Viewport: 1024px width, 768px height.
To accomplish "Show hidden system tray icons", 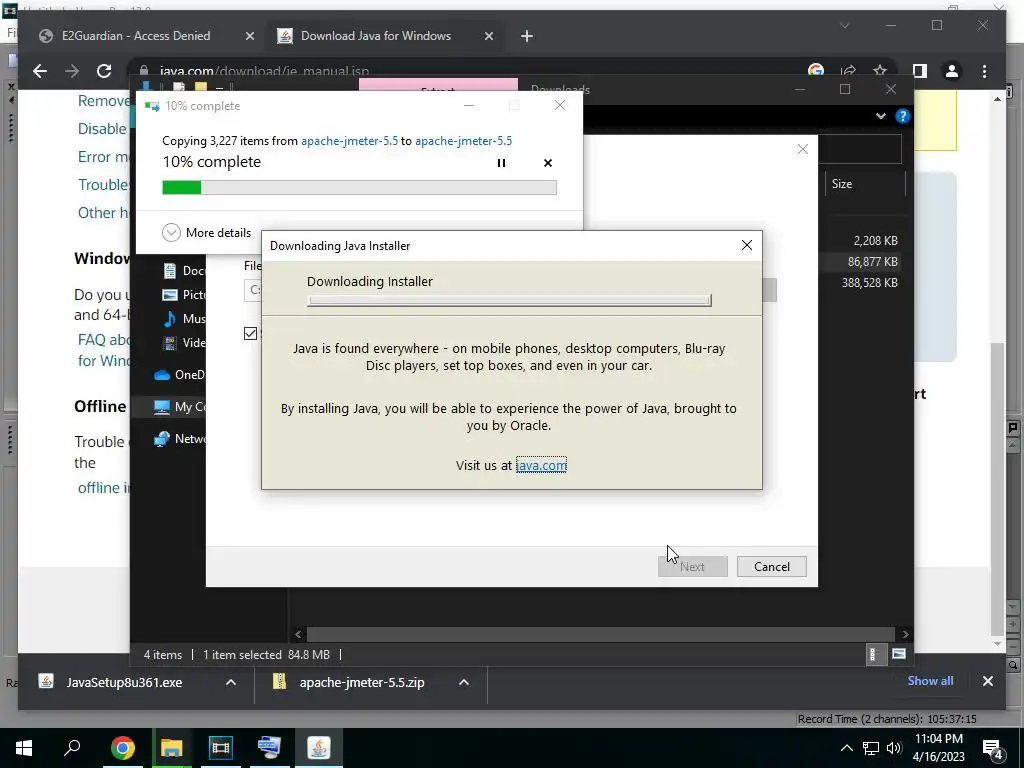I will pyautogui.click(x=846, y=748).
